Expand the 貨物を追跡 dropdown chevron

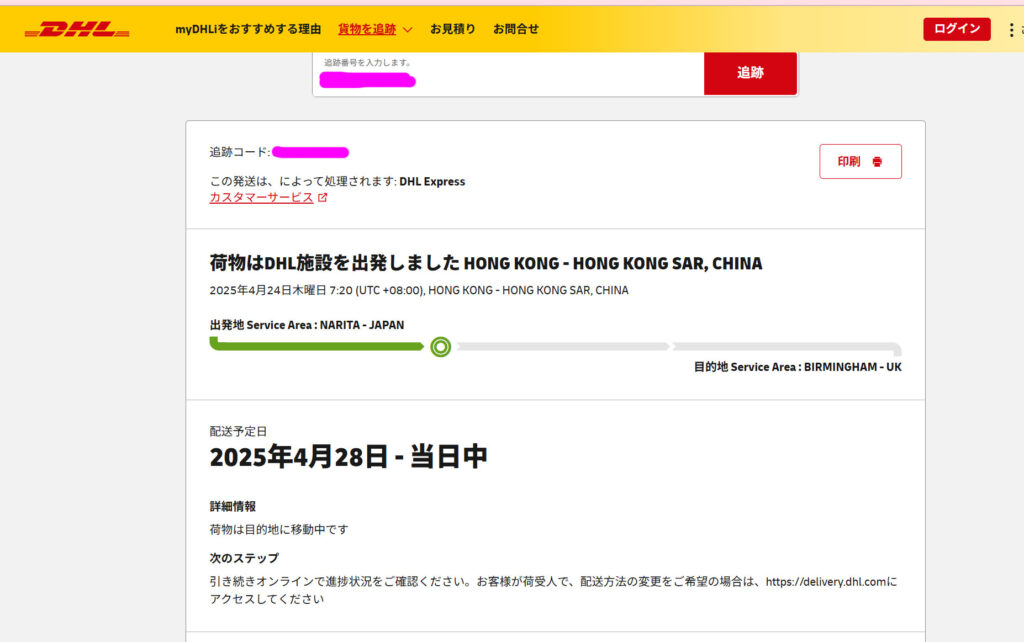click(x=408, y=30)
